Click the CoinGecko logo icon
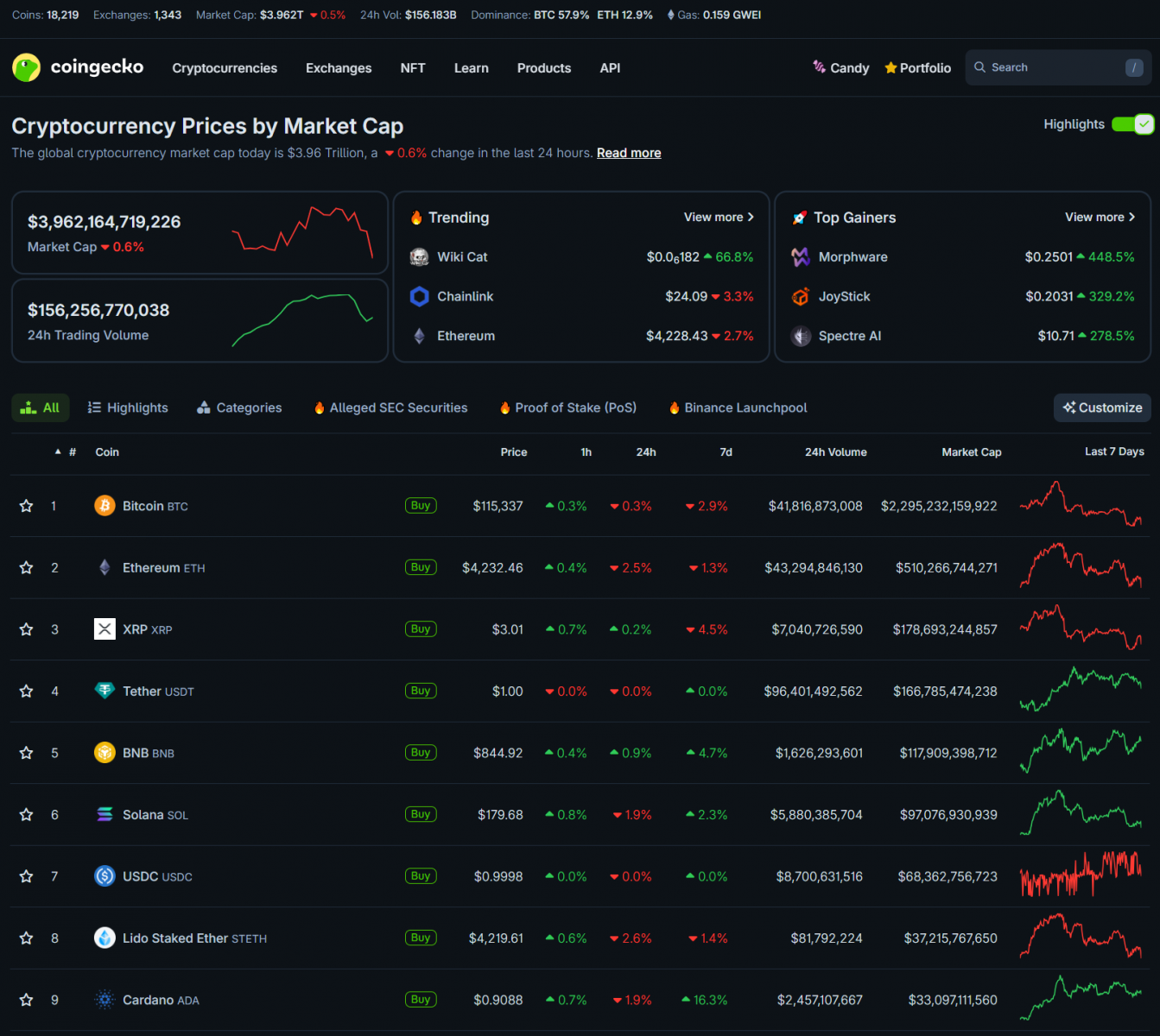 27,67
